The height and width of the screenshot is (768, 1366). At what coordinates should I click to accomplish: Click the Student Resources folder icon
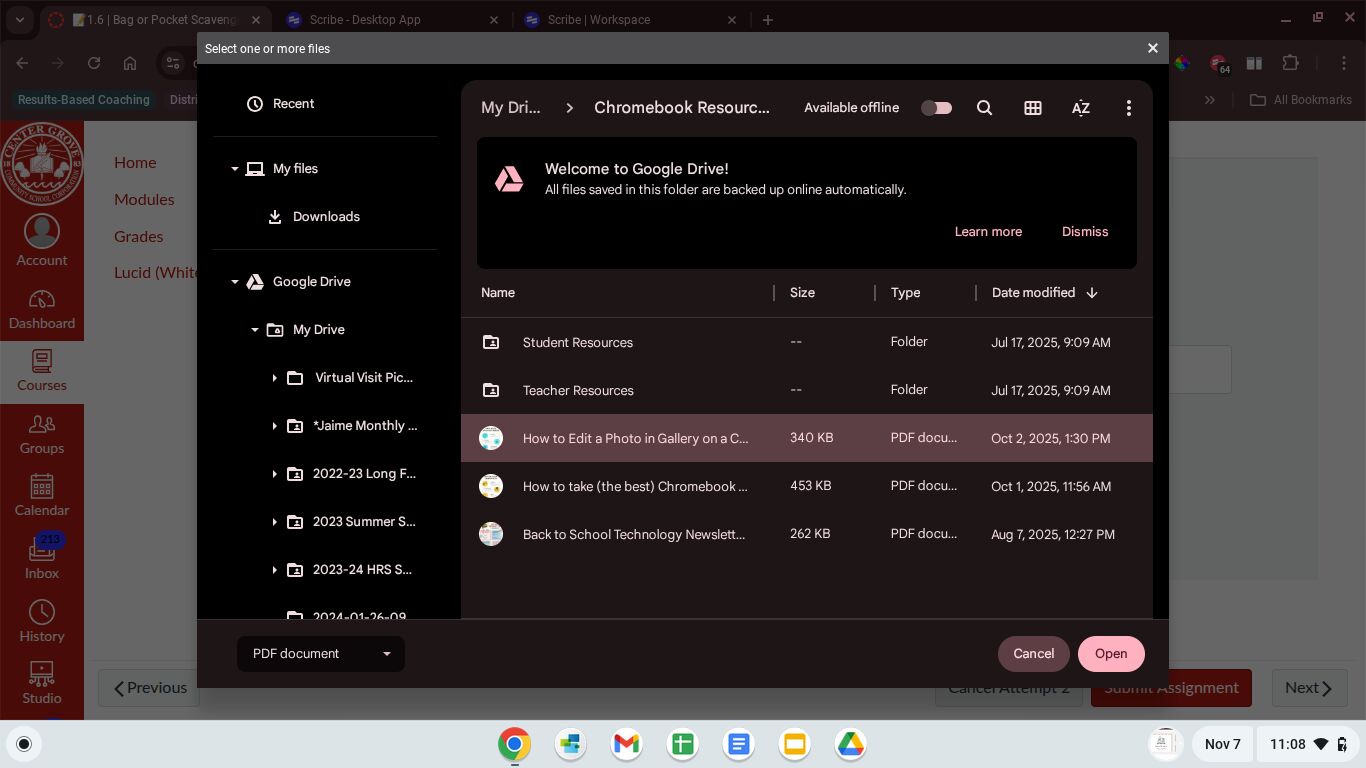pos(491,342)
